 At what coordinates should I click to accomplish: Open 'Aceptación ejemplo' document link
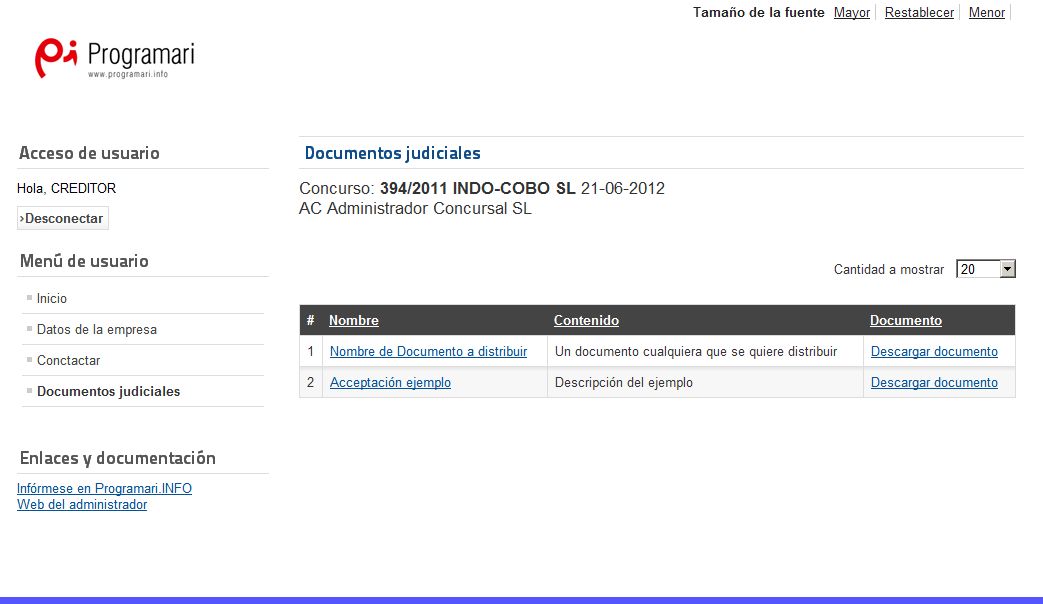point(390,382)
